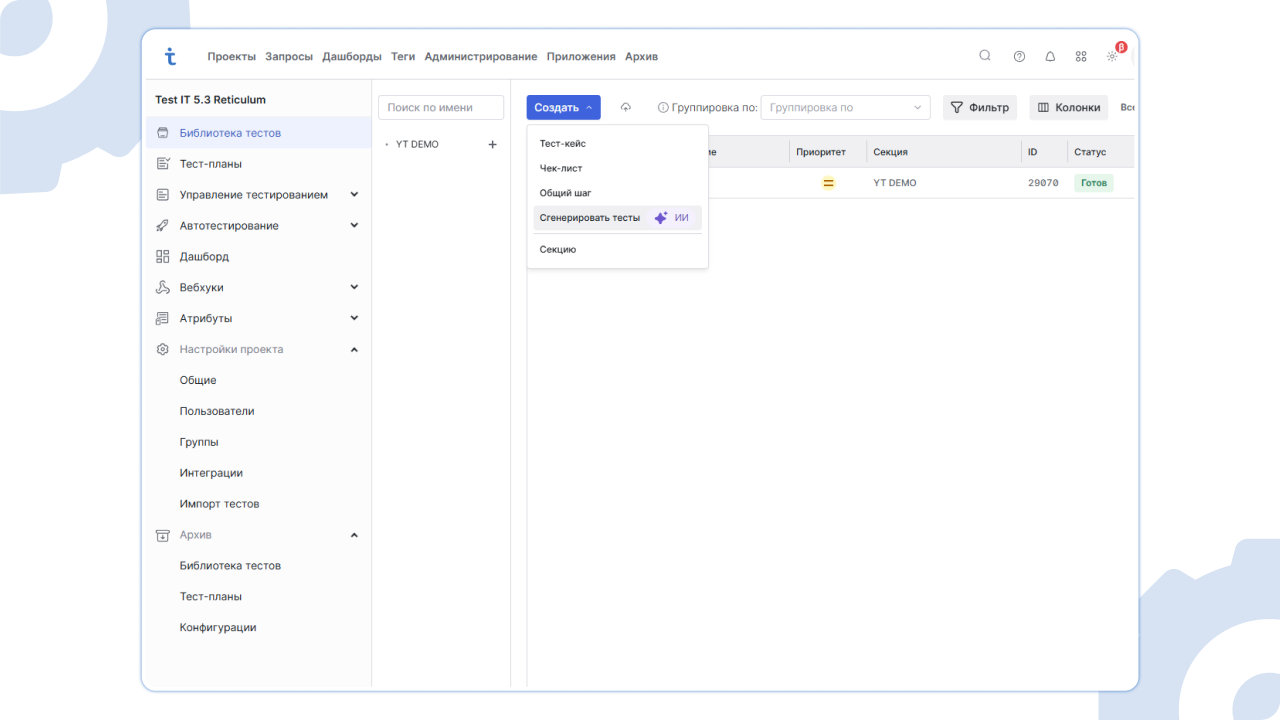The image size is (1281, 720).
Task: Open Администрирование in top navigation
Action: [x=480, y=57]
